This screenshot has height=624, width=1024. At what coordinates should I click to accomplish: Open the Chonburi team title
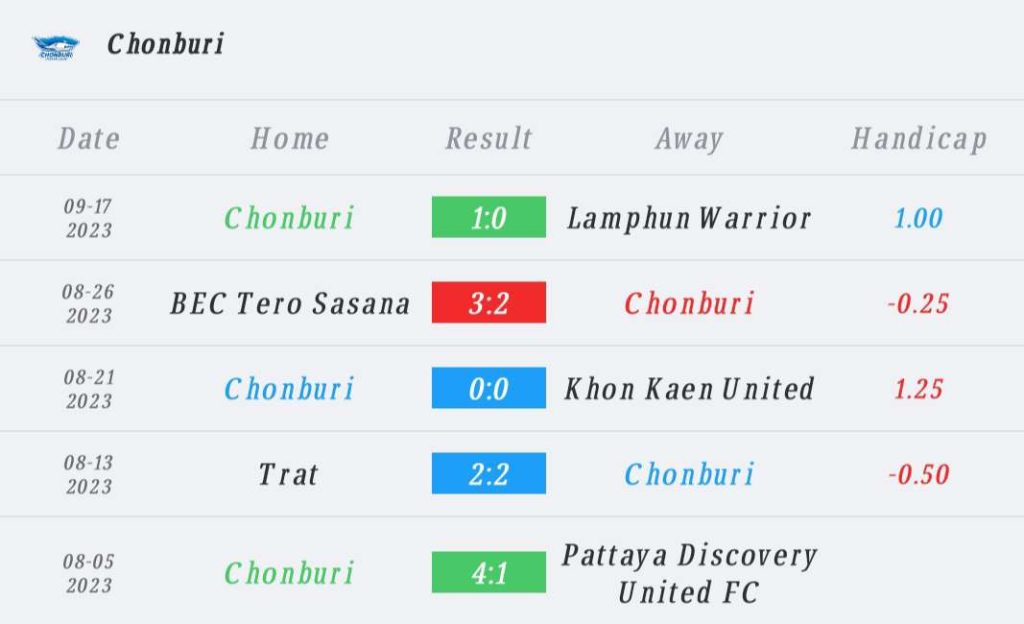tap(165, 44)
